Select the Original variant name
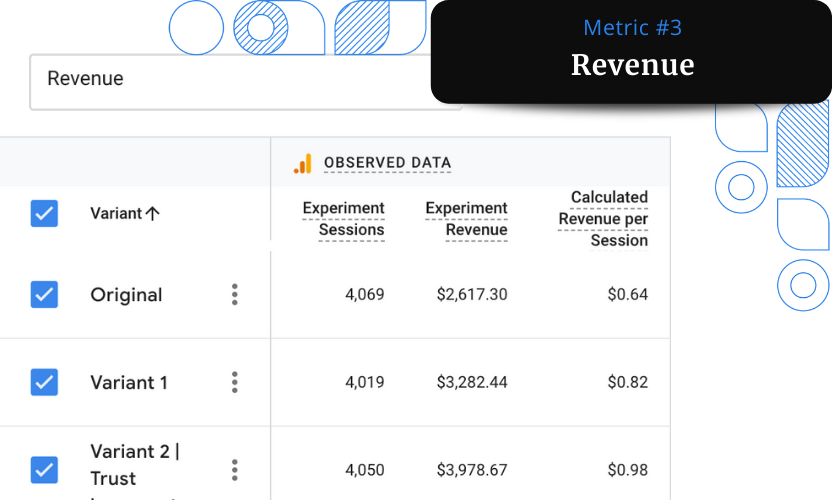Viewport: 832px width, 500px height. (126, 295)
